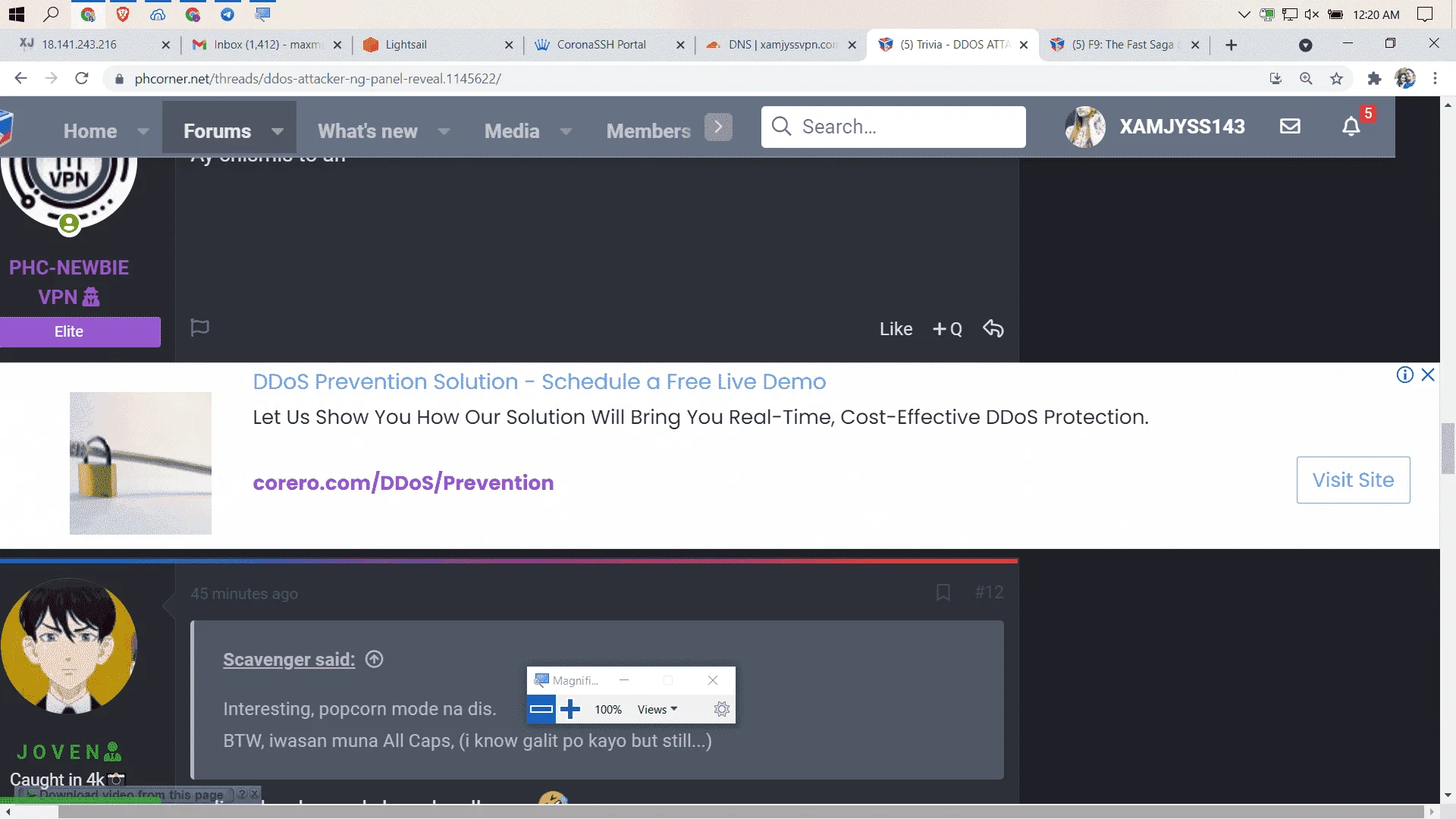Open the Telegram taskbar icon
Screen dimensions: 1456x819
coord(227,14)
